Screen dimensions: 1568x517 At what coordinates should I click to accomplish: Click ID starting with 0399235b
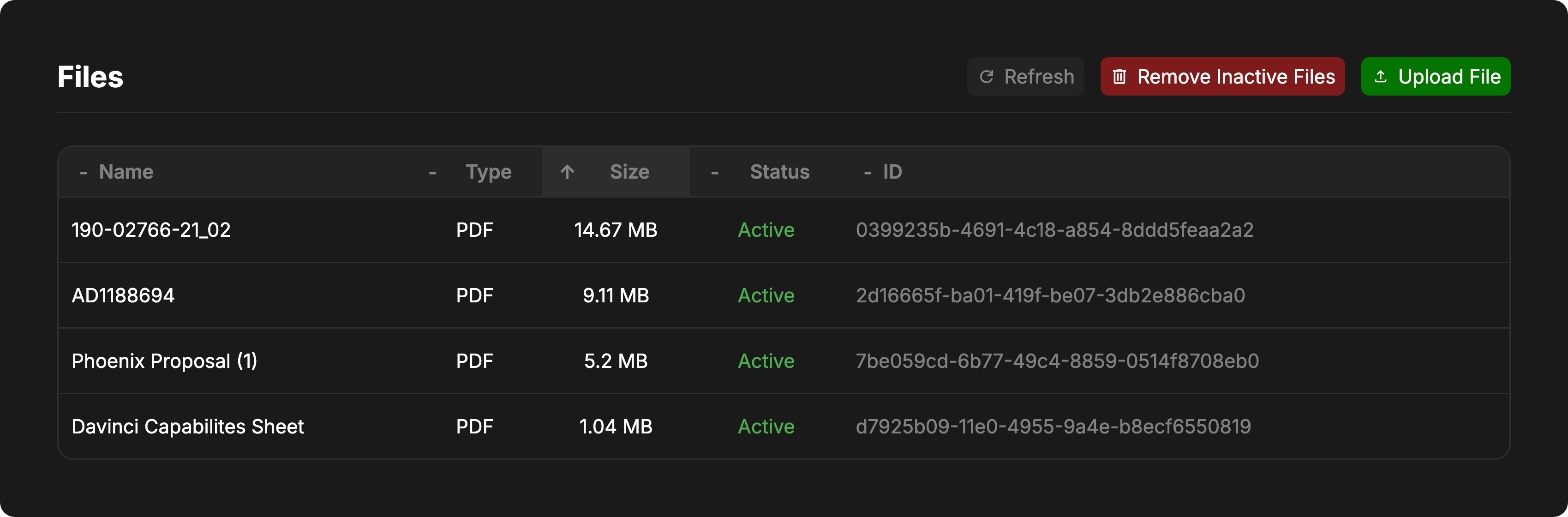click(x=1054, y=230)
